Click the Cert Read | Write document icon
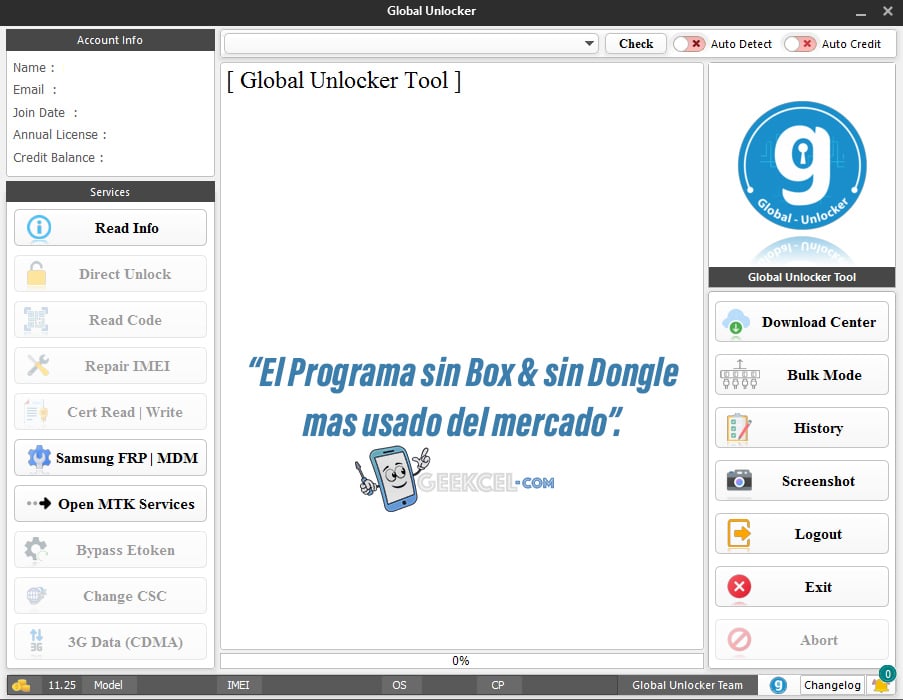Screen dimensions: 903x700 (36, 412)
